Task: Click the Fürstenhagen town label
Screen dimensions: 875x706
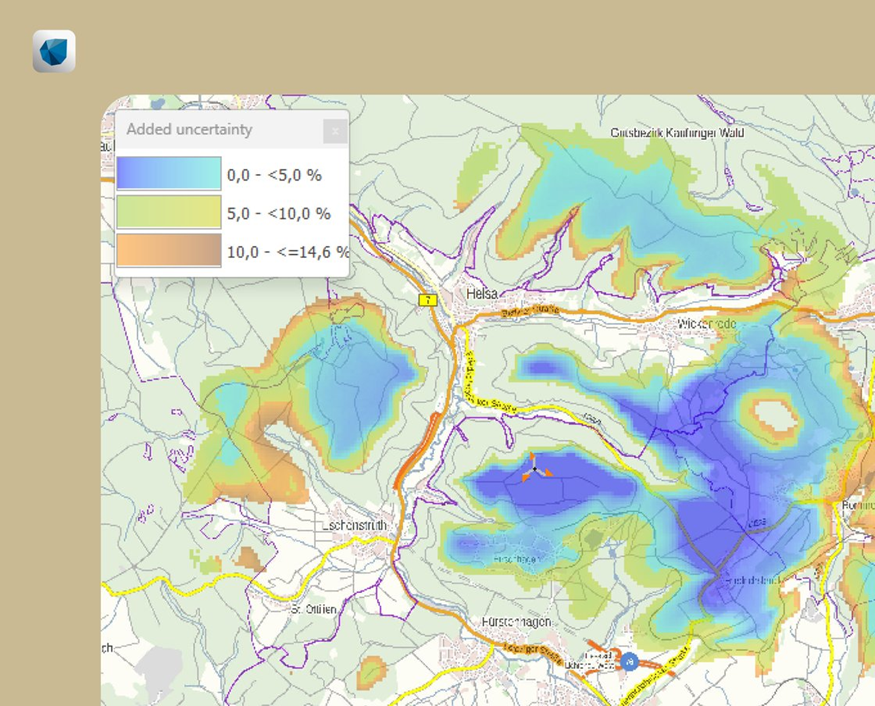Action: [518, 623]
